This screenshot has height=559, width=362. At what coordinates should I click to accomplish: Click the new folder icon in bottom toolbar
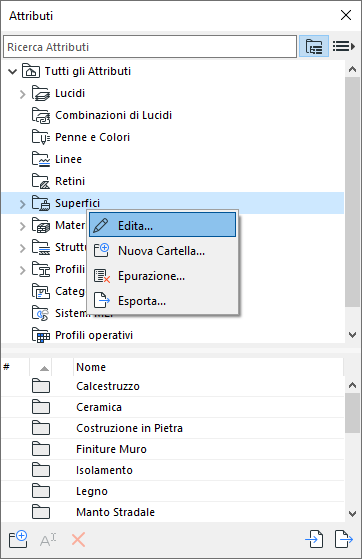(x=18, y=539)
